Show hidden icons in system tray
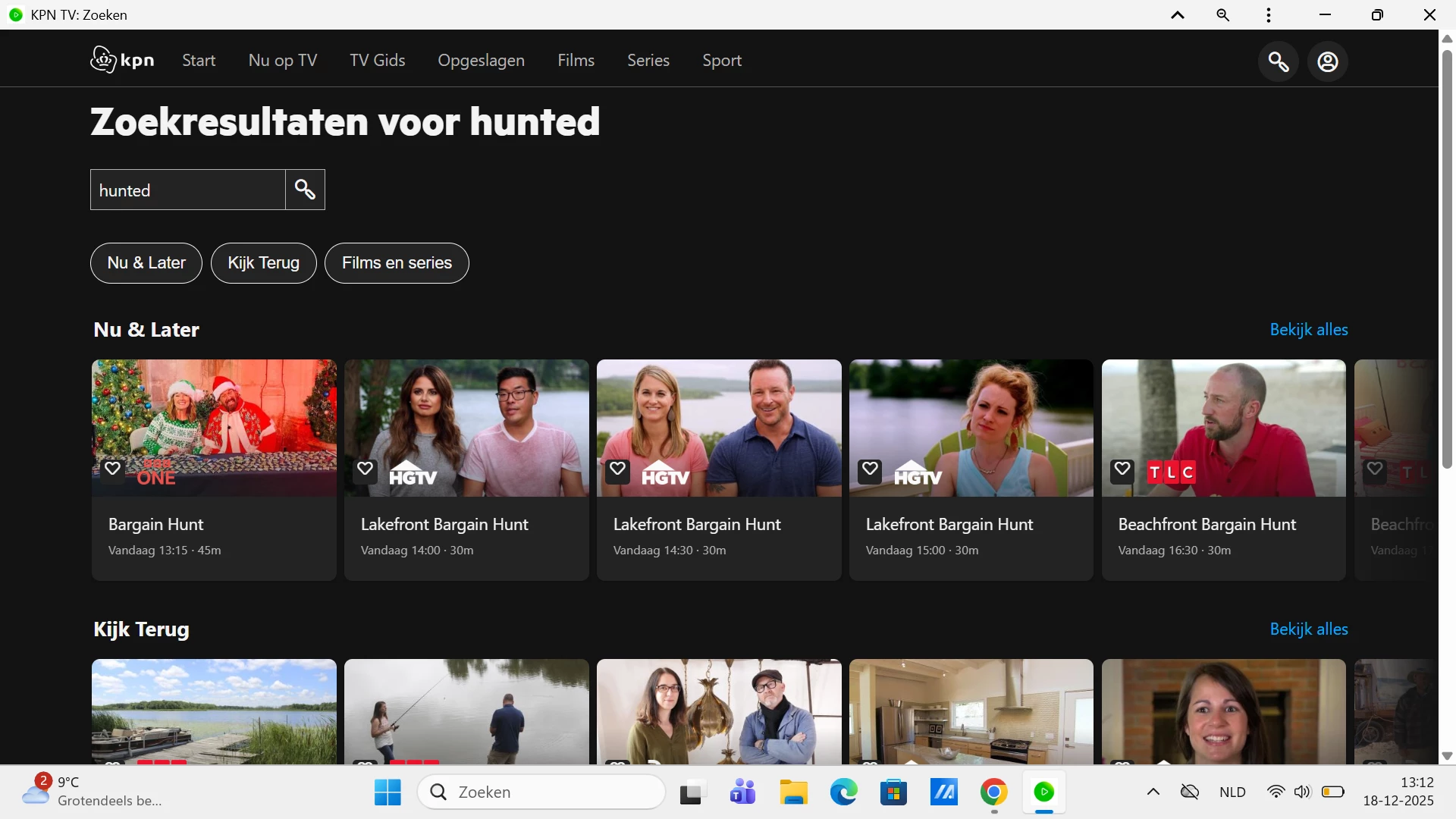Screen dimensions: 1456x819 click(x=1153, y=792)
